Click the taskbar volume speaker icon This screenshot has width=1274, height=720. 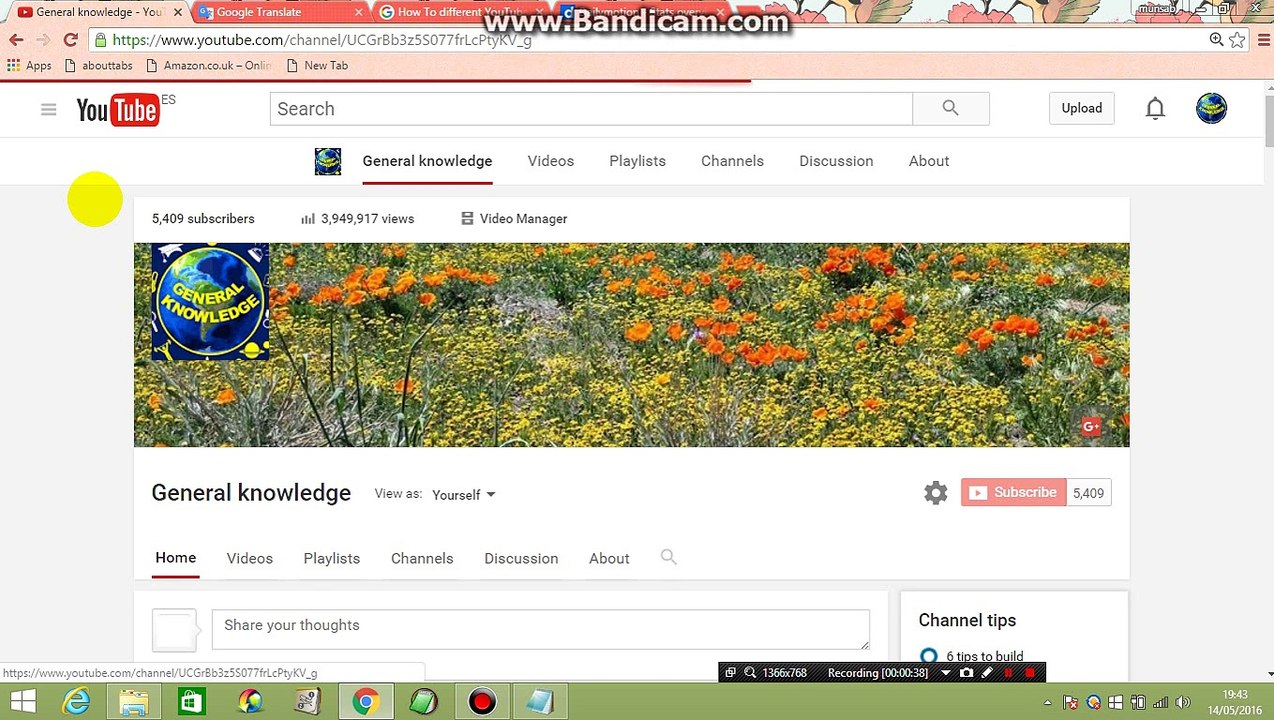tap(1182, 702)
